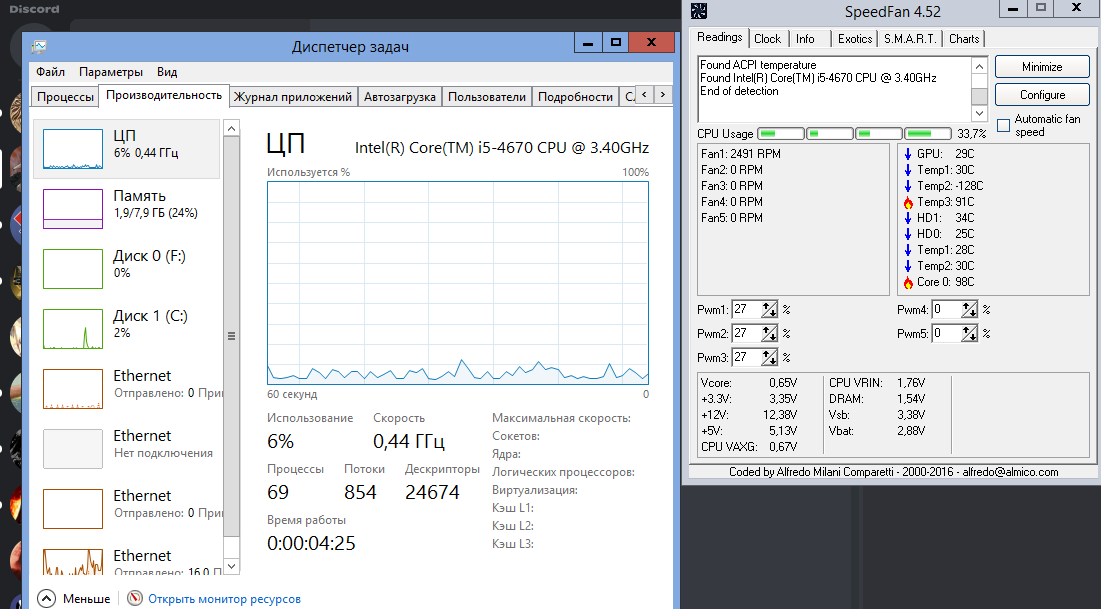Click the sidebar scrollbar thumb
This screenshot has height=609, width=1101.
(231, 336)
